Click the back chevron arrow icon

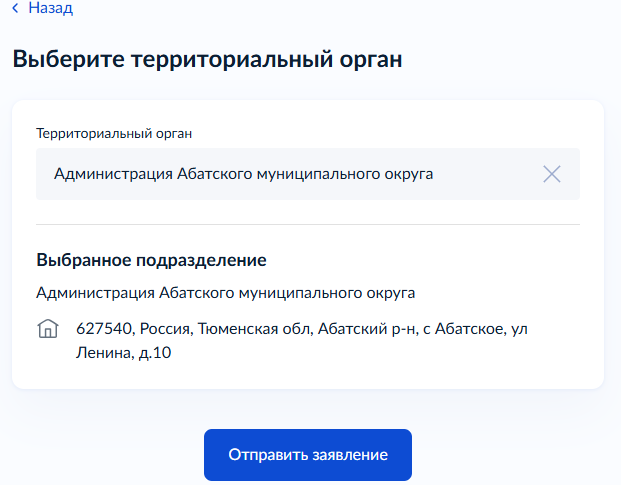pos(16,9)
